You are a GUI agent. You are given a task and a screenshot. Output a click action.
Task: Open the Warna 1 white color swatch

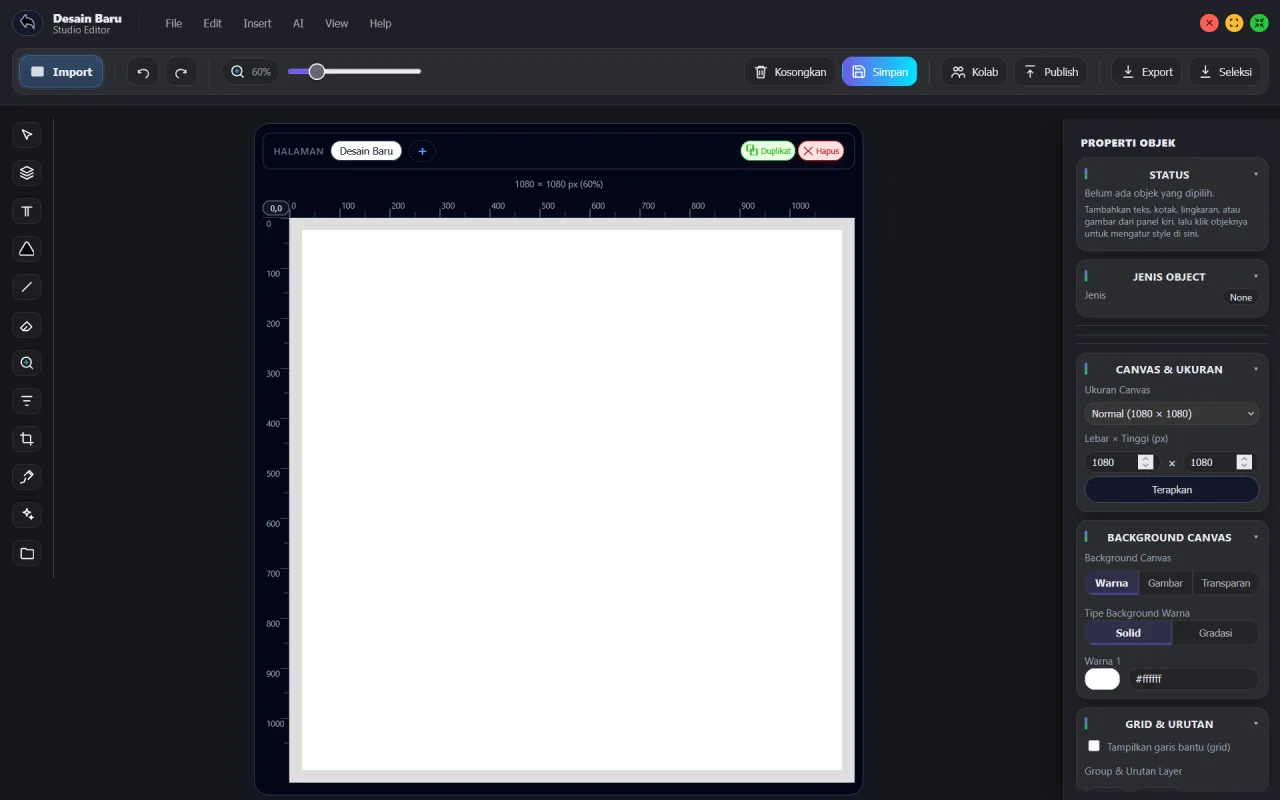pyautogui.click(x=1102, y=679)
